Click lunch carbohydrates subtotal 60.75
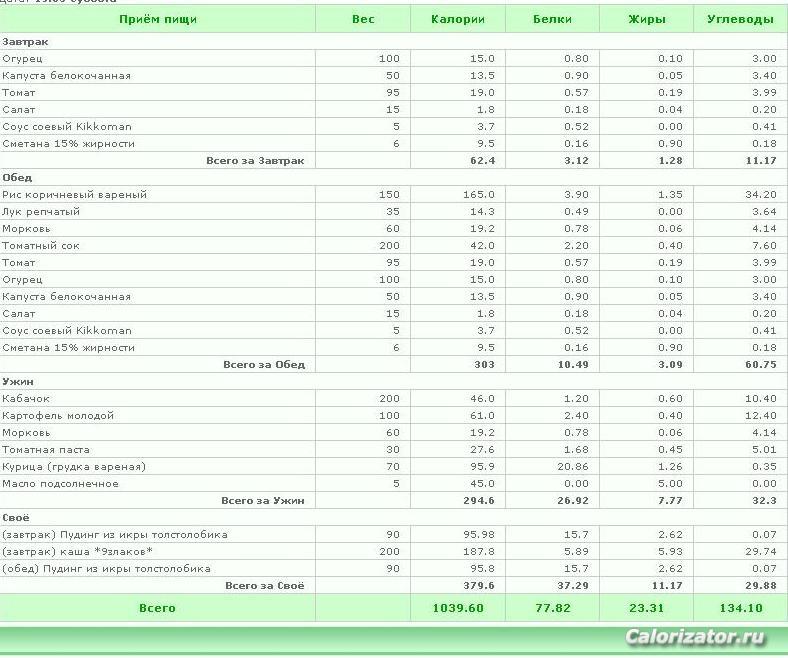The height and width of the screenshot is (658, 788). 761,364
